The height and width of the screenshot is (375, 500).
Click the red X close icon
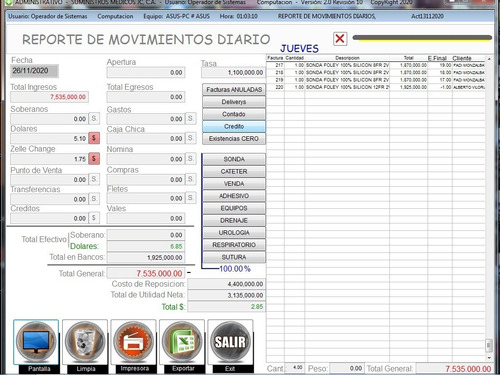pyautogui.click(x=340, y=39)
